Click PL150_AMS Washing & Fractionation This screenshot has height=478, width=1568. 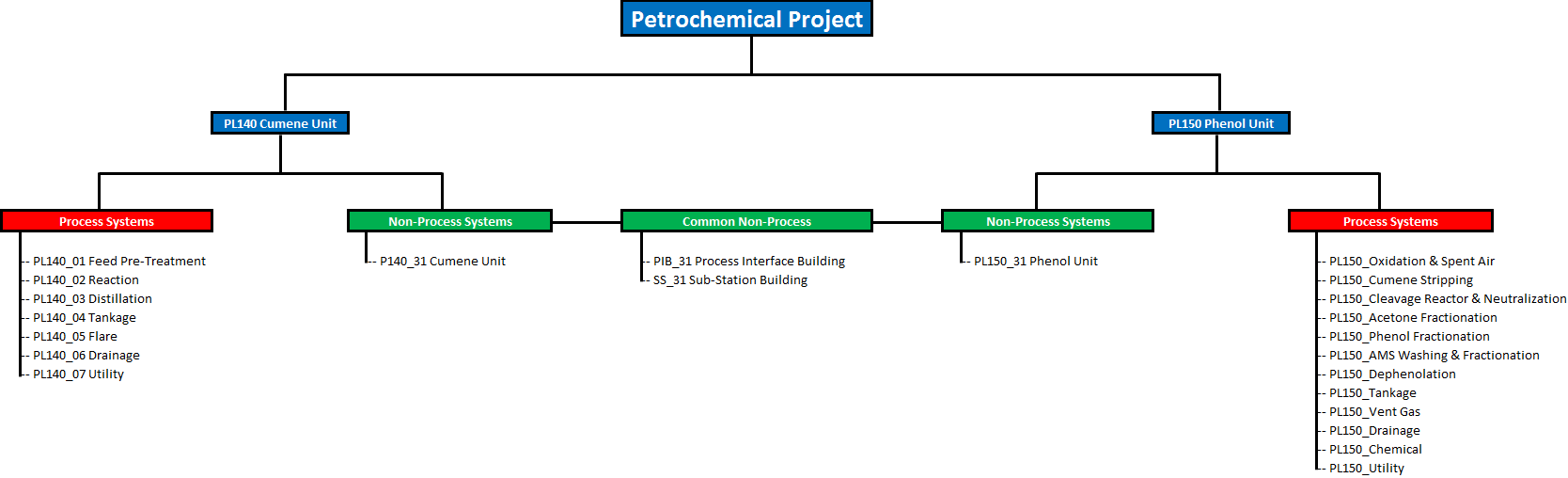click(x=1435, y=356)
